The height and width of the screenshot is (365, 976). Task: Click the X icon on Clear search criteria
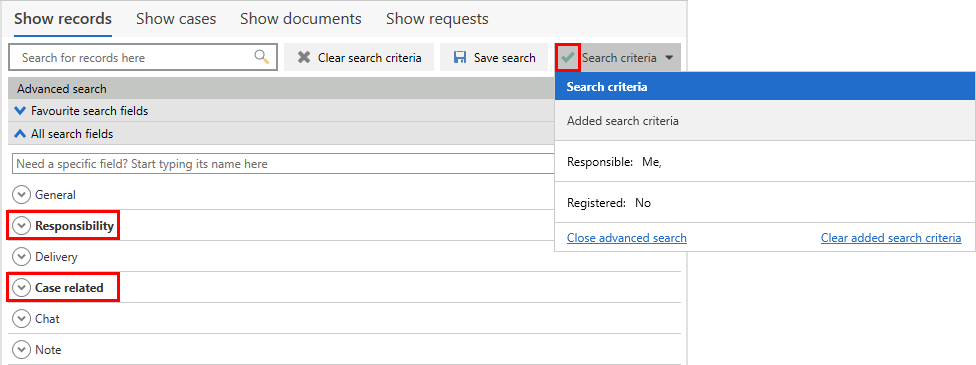tap(304, 57)
